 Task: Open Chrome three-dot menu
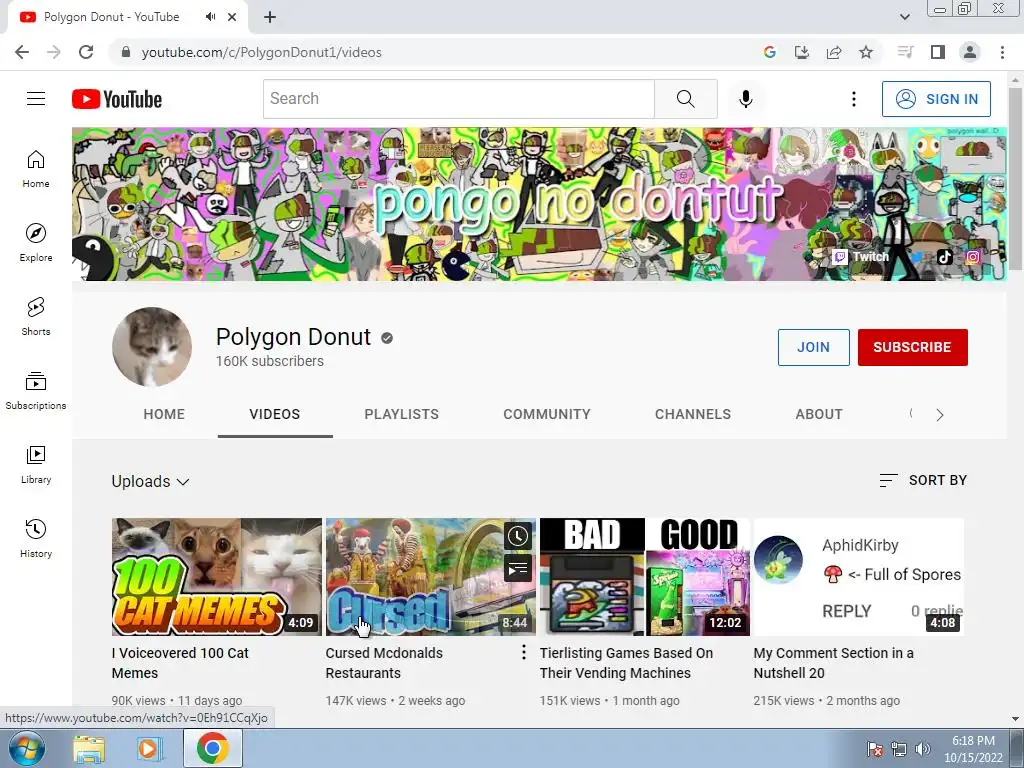coord(1002,52)
